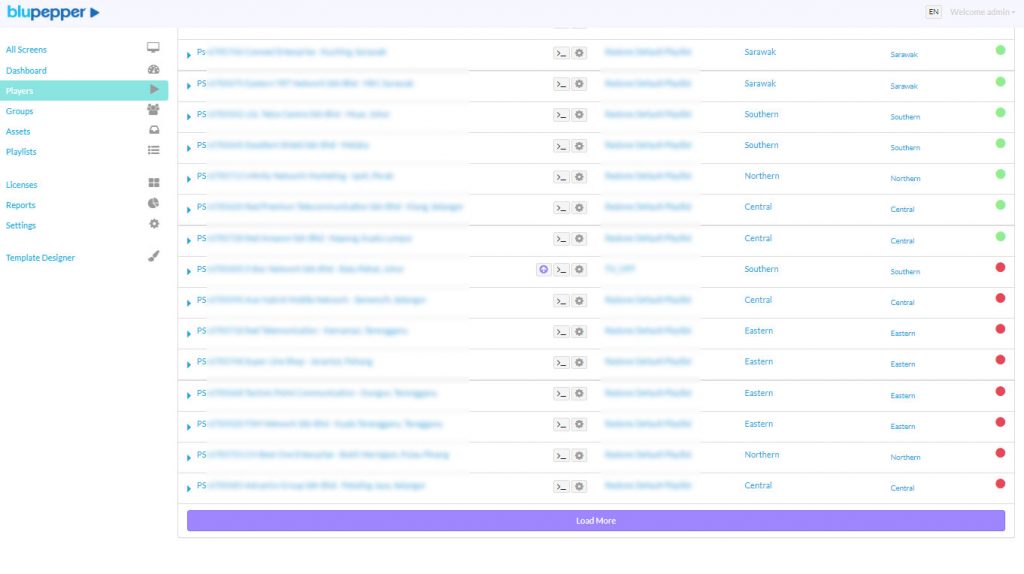Go to Licenses in the sidebar
The width and height of the screenshot is (1024, 574).
point(21,185)
